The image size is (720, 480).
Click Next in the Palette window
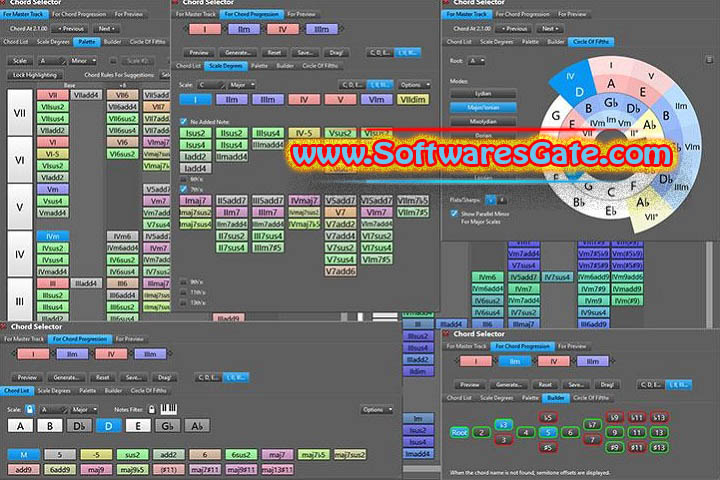tap(107, 28)
